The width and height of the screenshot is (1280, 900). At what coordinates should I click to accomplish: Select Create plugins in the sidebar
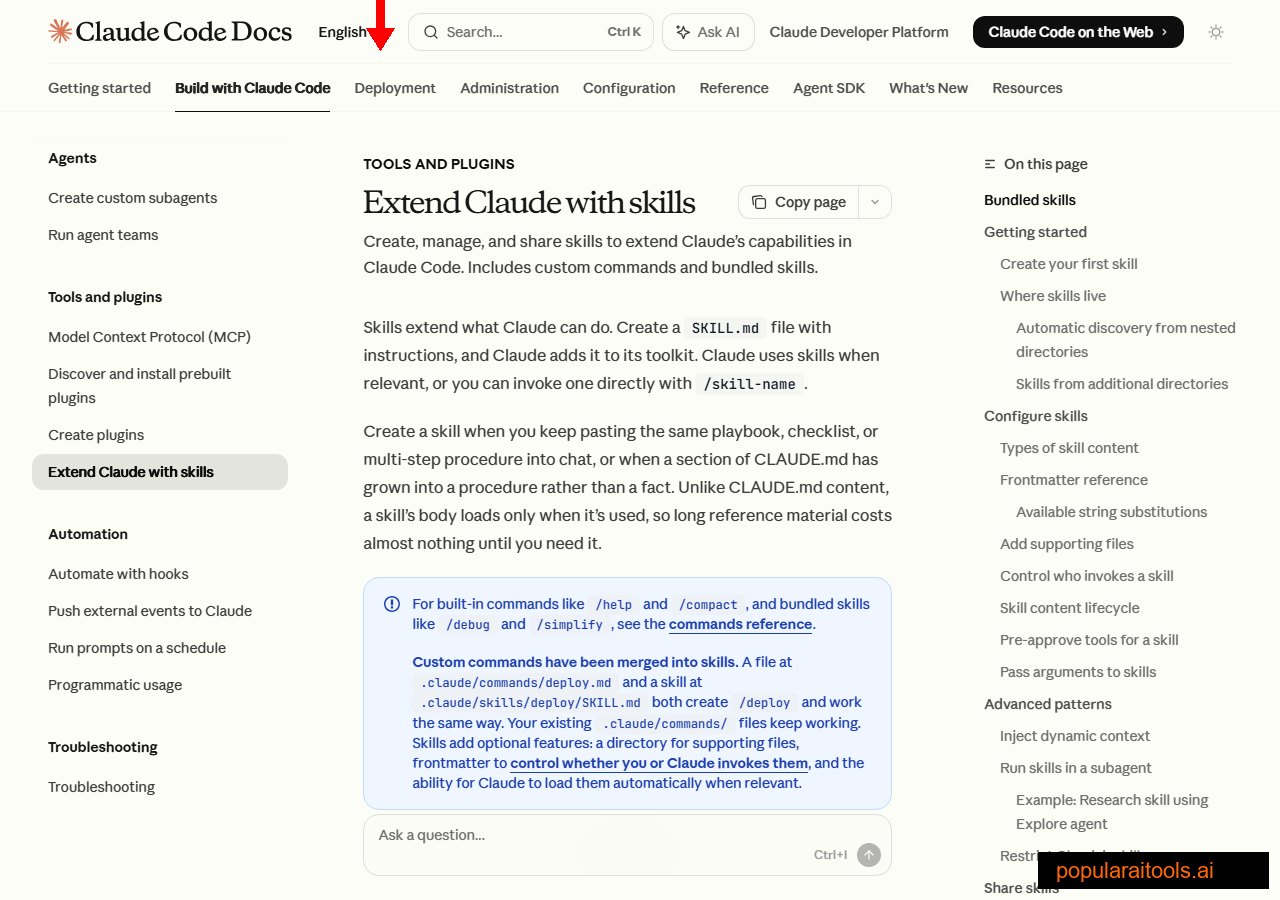point(95,434)
